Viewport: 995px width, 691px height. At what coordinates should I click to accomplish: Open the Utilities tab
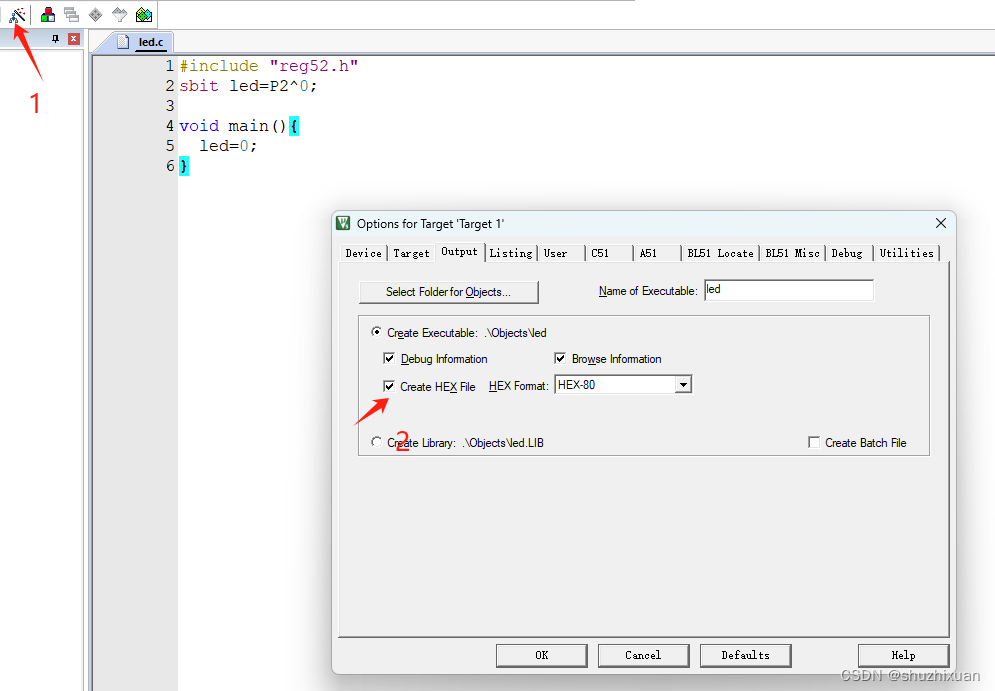click(x=906, y=253)
